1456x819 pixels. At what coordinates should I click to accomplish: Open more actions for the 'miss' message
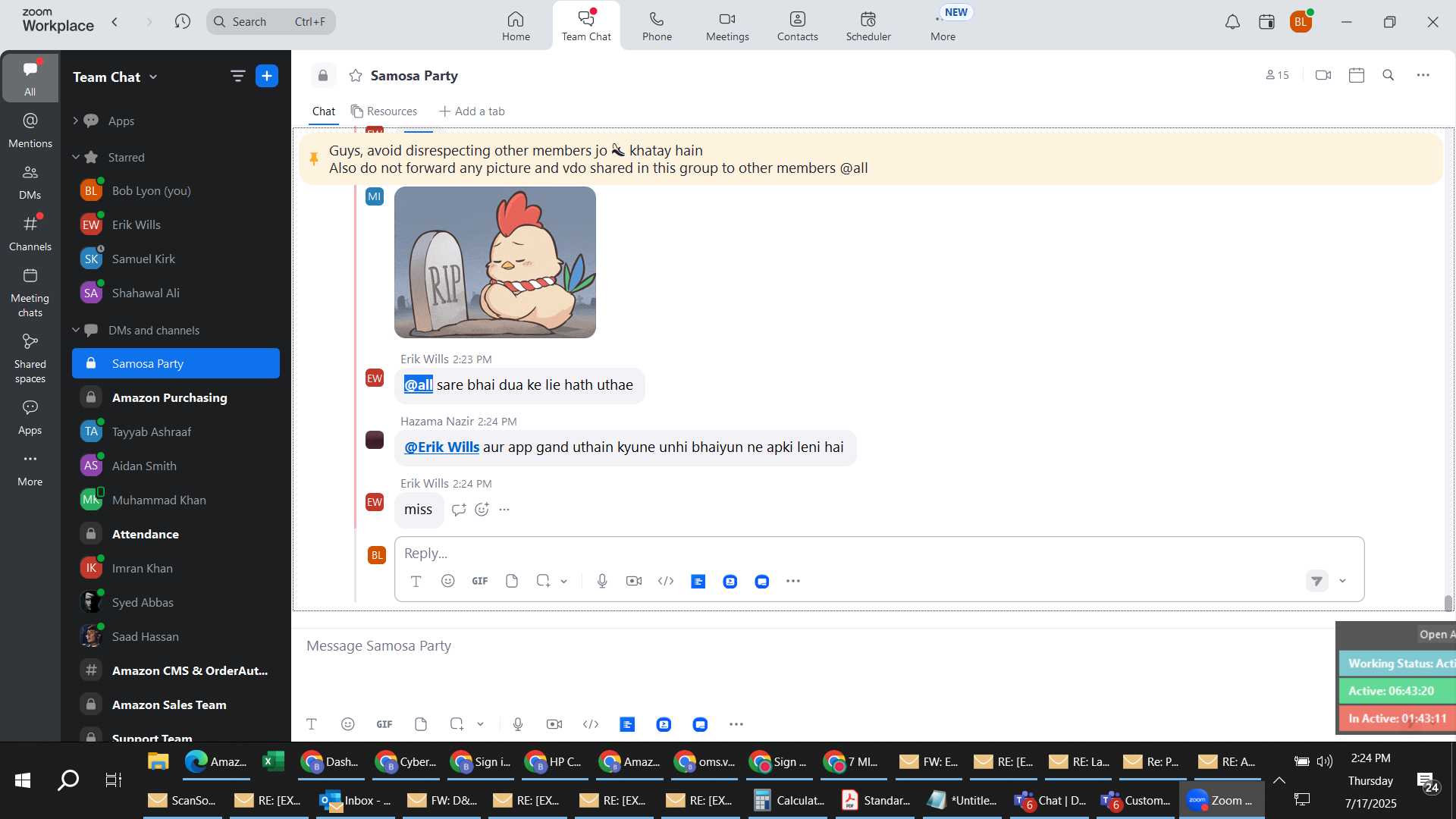click(x=504, y=510)
